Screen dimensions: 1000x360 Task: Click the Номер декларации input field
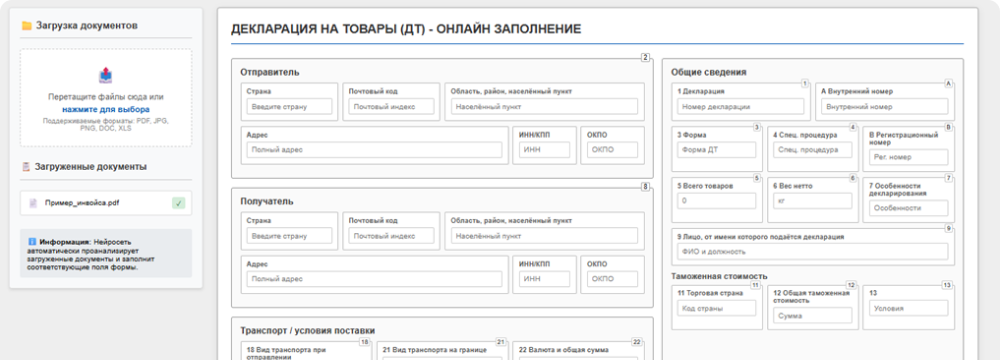click(740, 107)
